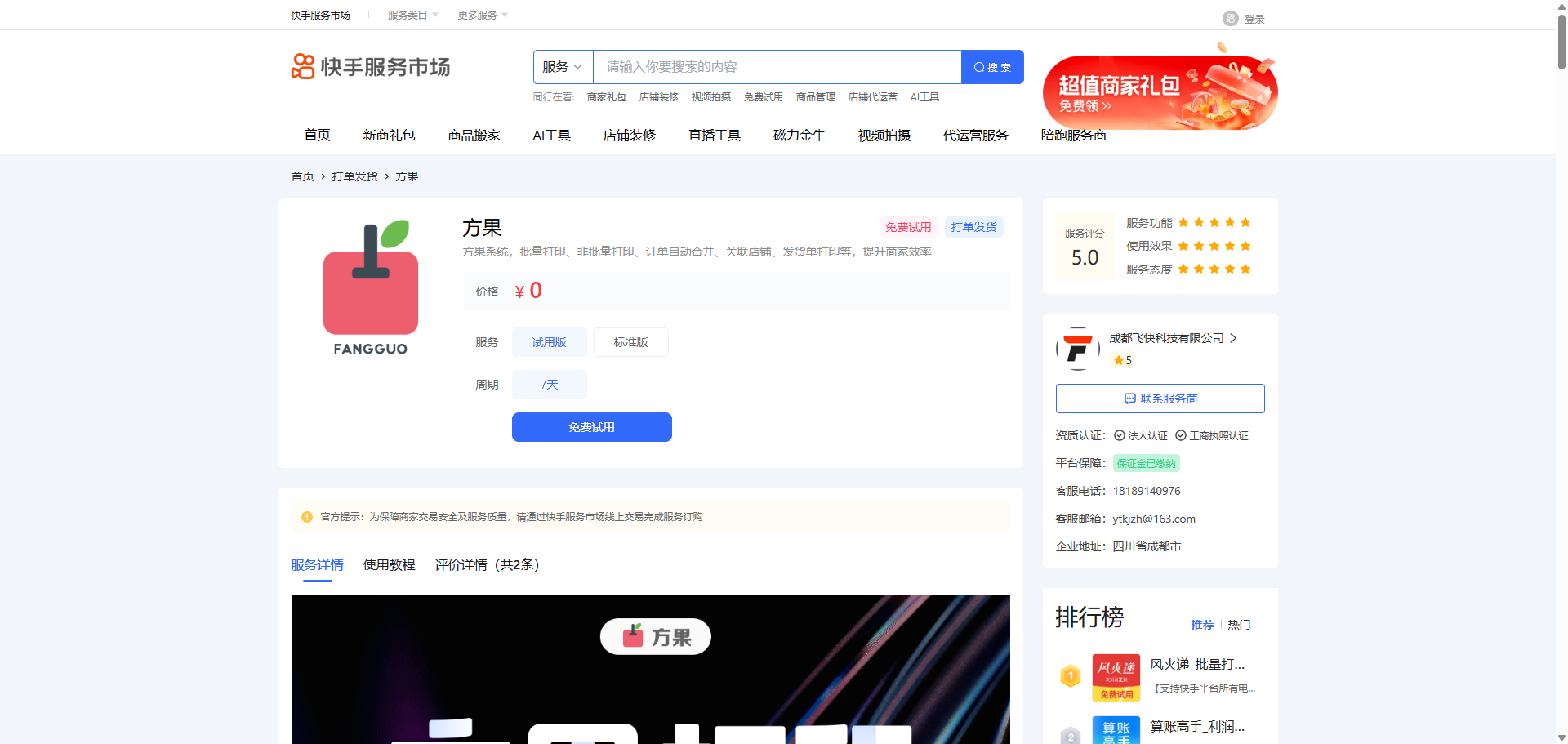
Task: Click the gold rank 1 badge
Action: tap(1071, 676)
